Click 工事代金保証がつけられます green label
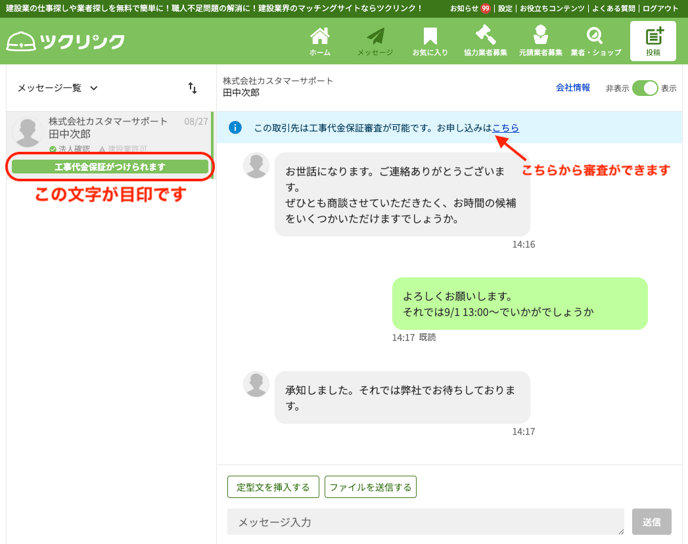688x544 pixels. [110, 167]
